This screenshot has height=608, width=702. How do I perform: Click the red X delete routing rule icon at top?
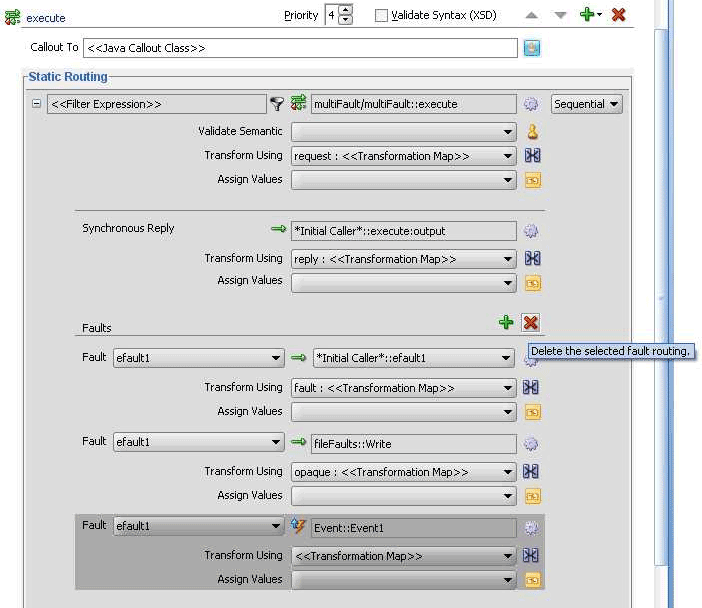pyautogui.click(x=618, y=15)
